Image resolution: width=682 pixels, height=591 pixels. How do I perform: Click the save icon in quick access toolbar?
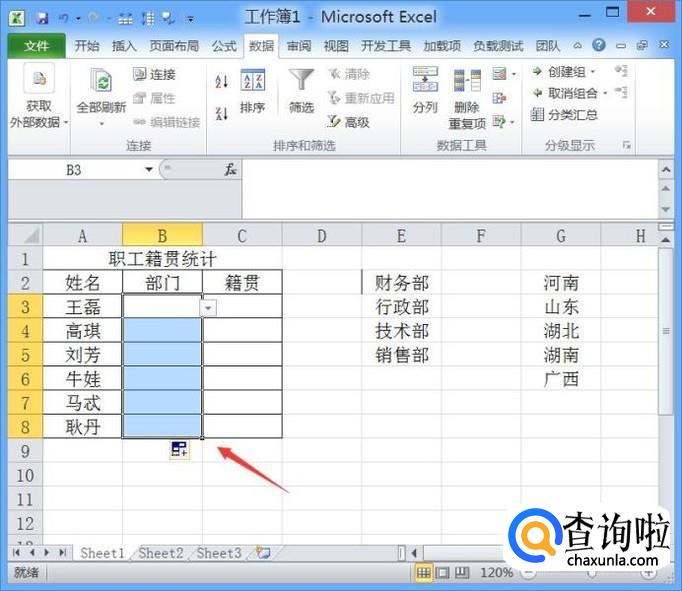click(43, 18)
